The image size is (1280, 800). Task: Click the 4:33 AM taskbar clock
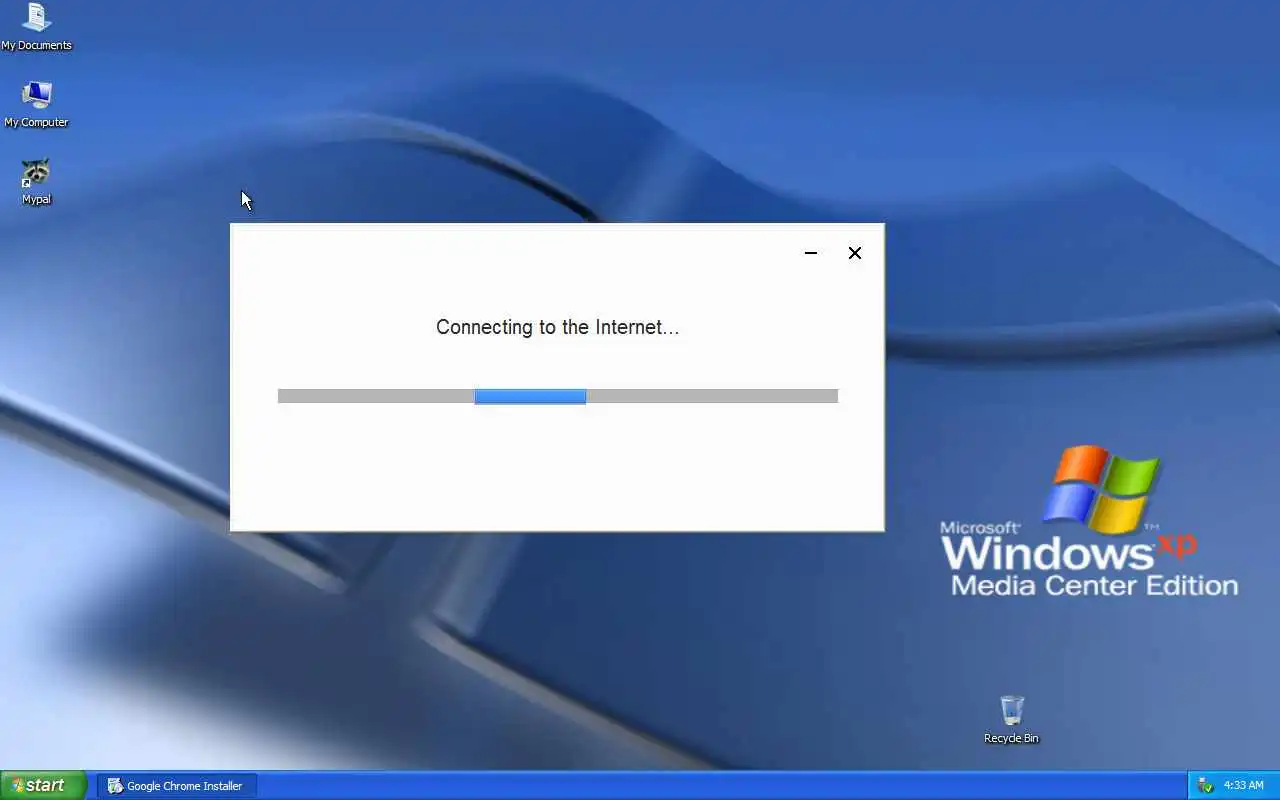(x=1244, y=786)
